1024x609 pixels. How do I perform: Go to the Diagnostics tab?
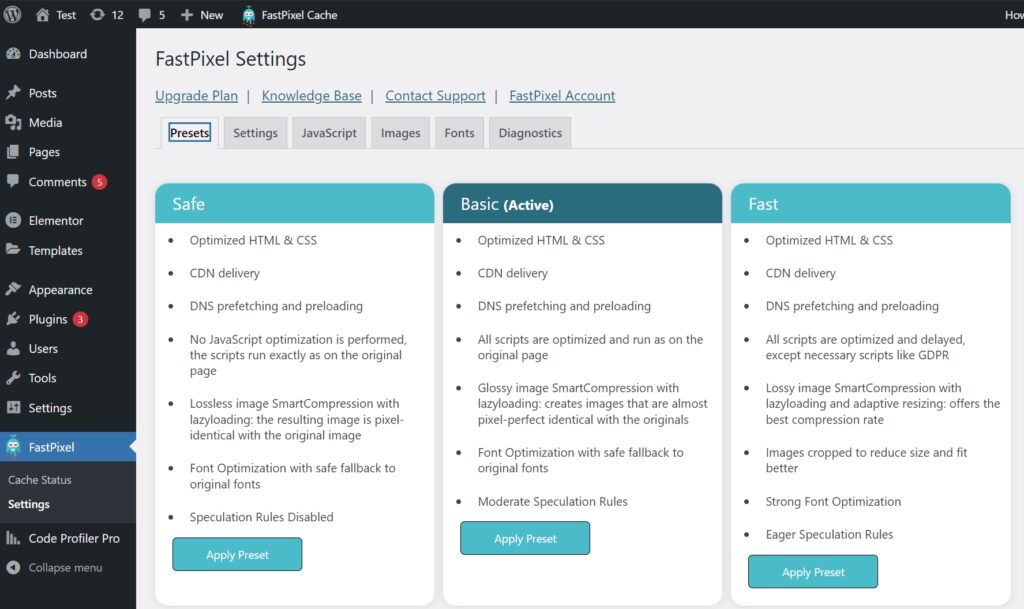pyautogui.click(x=530, y=133)
